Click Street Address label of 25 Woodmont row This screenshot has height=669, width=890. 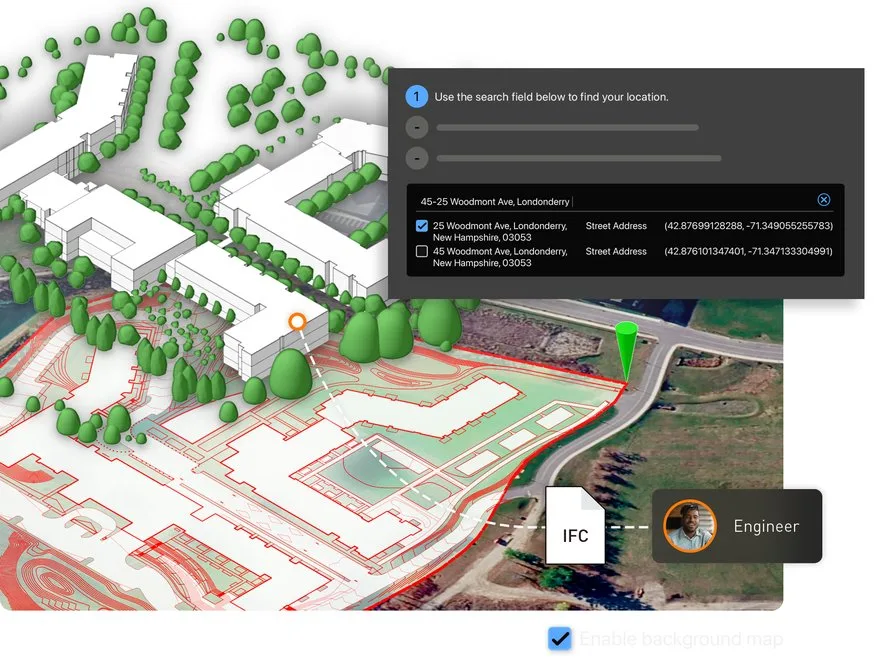point(616,226)
